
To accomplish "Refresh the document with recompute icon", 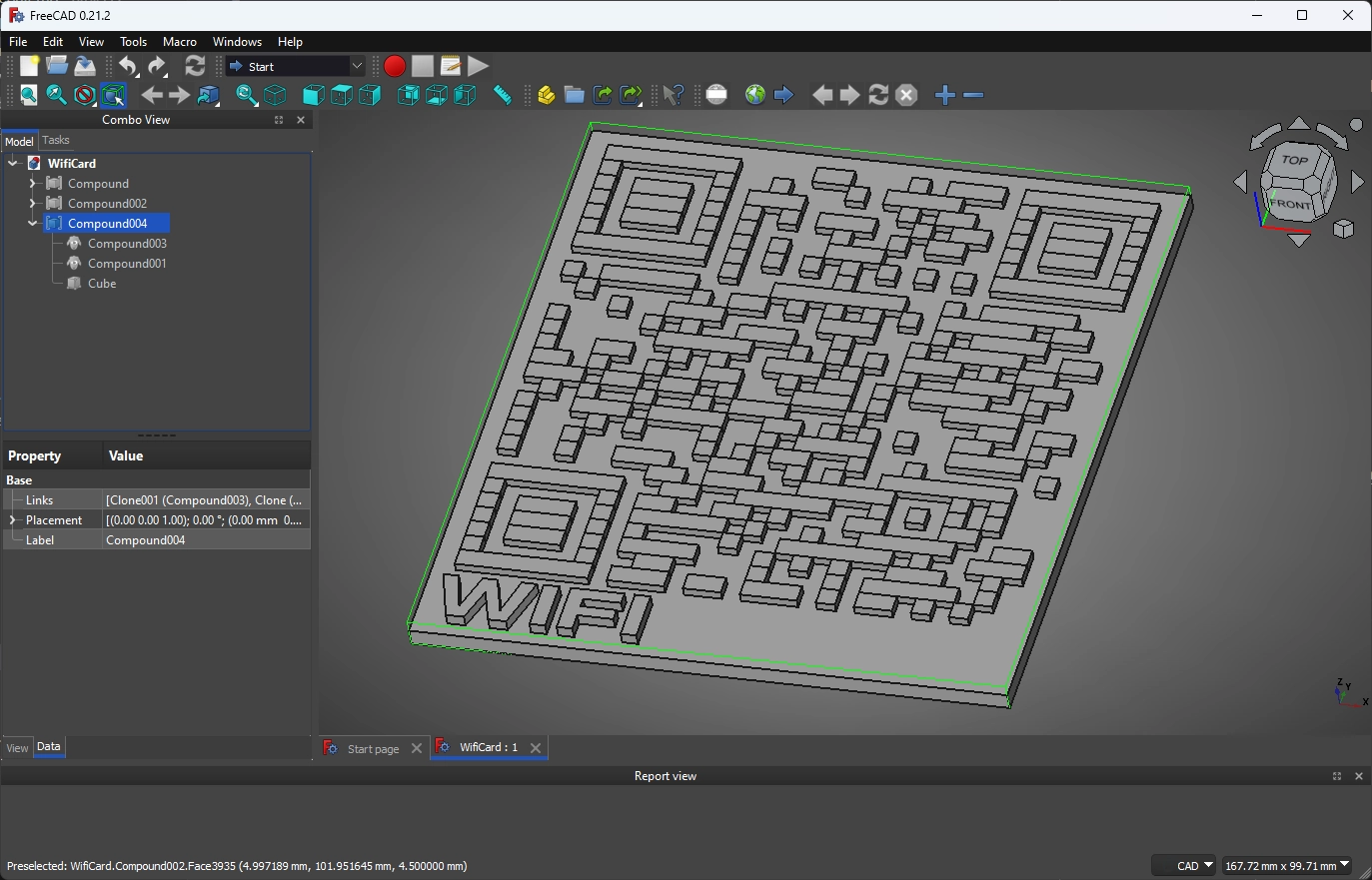I will coord(195,66).
